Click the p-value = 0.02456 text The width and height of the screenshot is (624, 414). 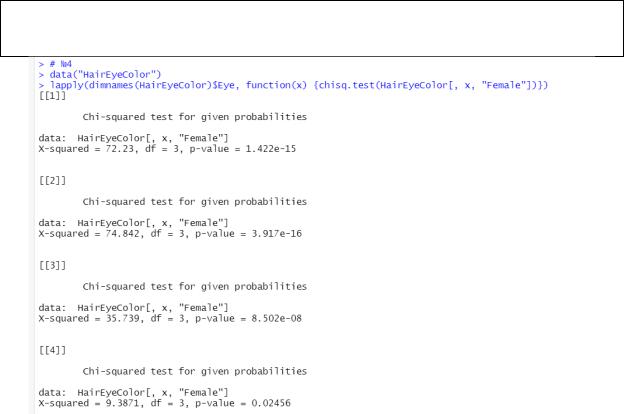(243, 403)
